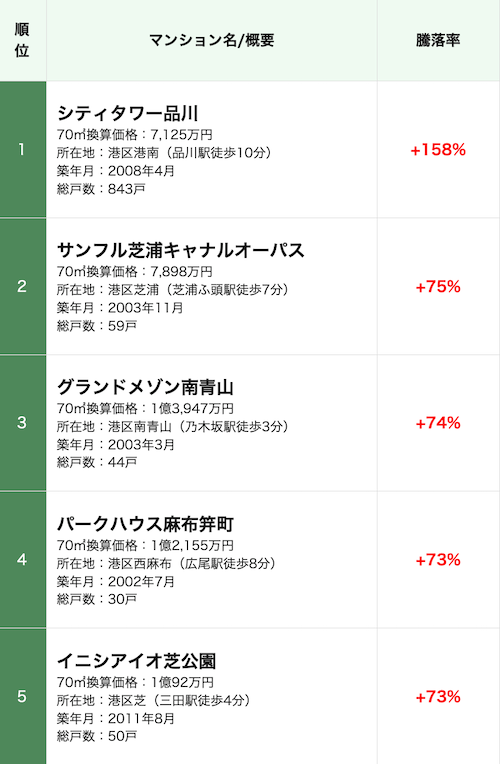Click the +75% appreciation value

tap(438, 286)
